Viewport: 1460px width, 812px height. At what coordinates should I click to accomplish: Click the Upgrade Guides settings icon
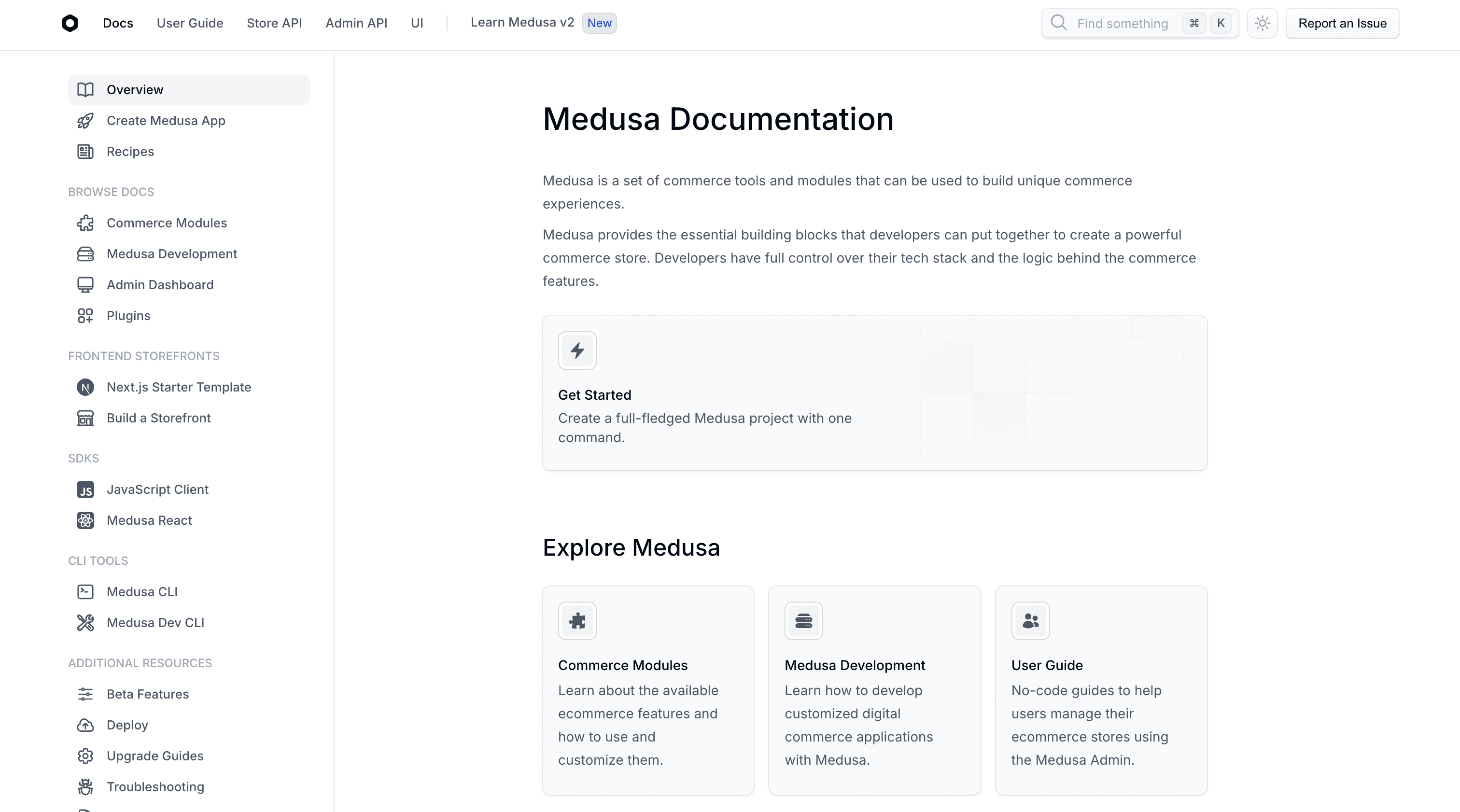(x=86, y=756)
